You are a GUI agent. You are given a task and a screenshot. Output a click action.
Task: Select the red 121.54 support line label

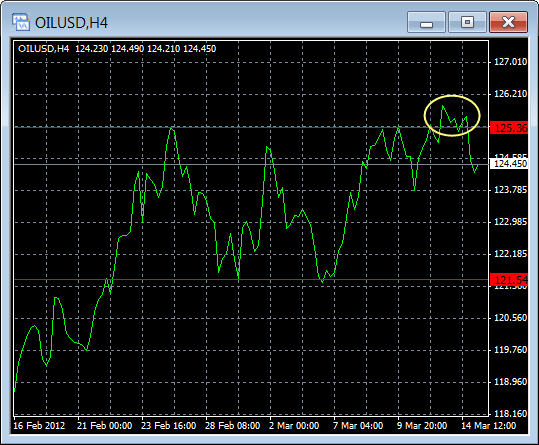click(509, 280)
